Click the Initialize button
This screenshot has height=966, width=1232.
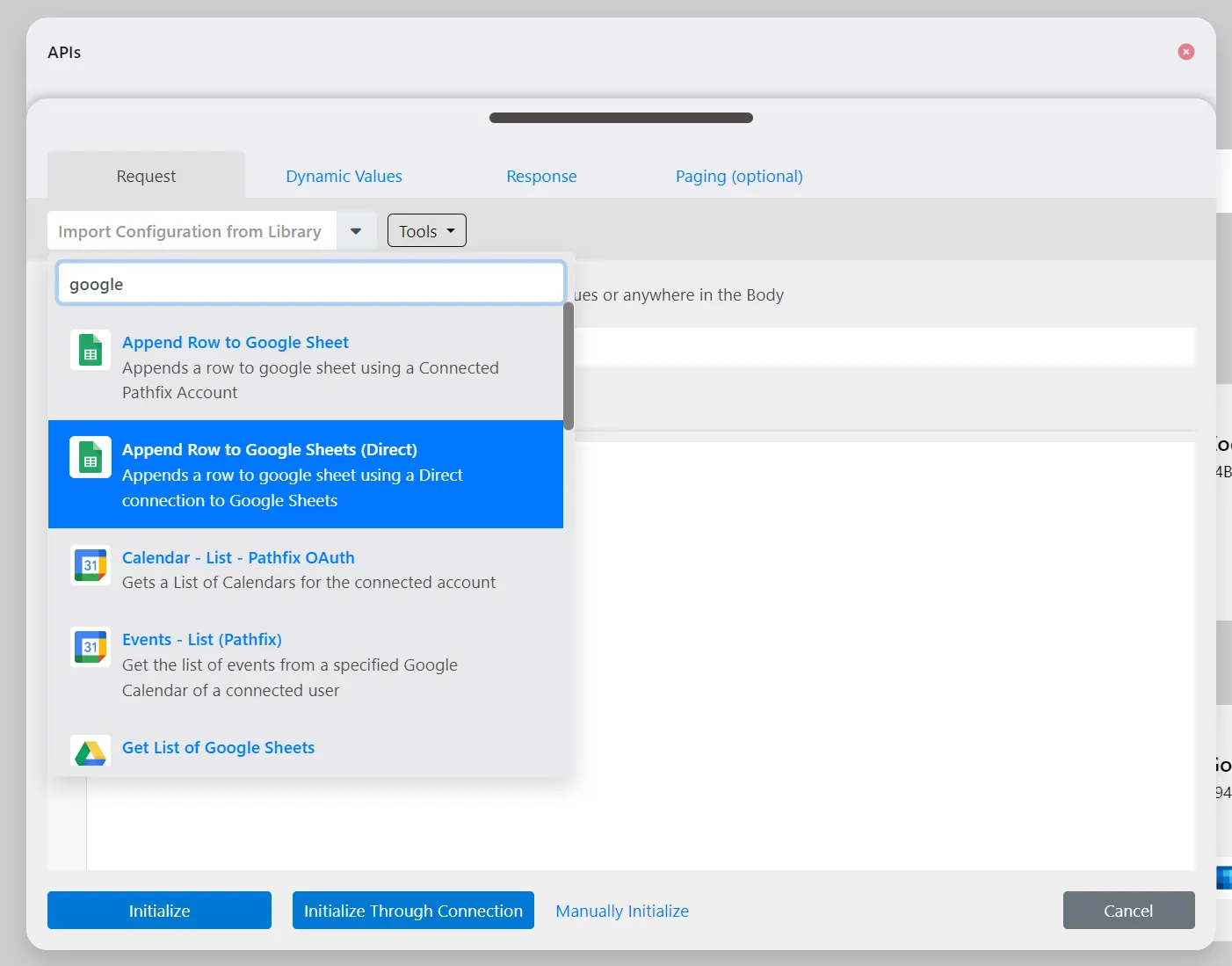point(159,911)
